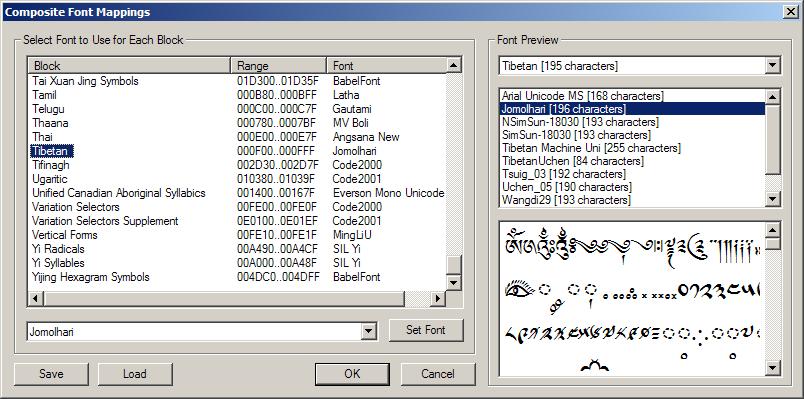Click the MingLiU font cell
The width and height of the screenshot is (804, 399).
click(351, 235)
